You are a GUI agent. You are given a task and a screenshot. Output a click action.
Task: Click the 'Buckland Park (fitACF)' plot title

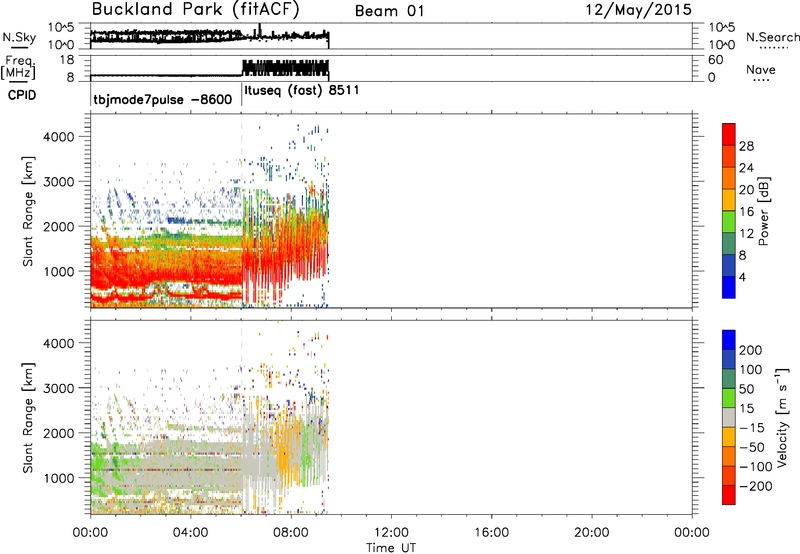click(195, 10)
